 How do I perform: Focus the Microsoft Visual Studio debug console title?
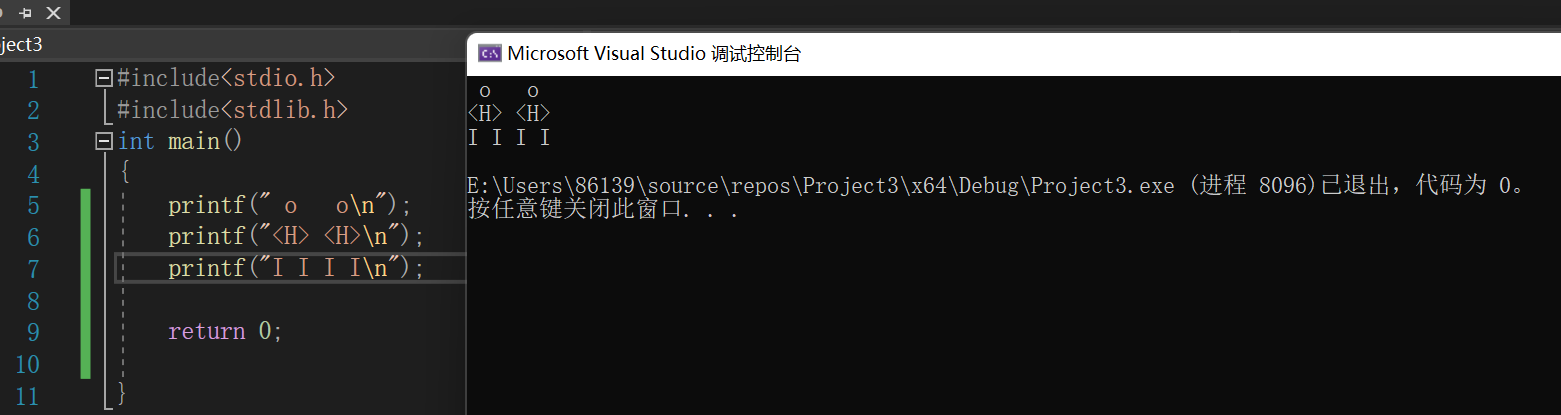(x=654, y=54)
